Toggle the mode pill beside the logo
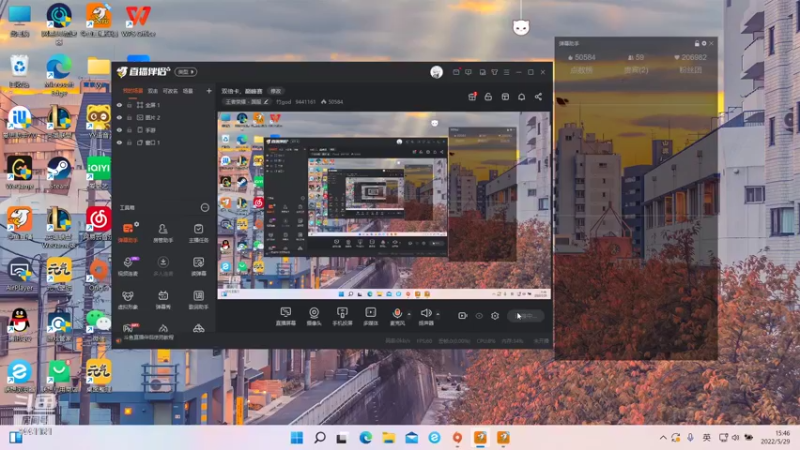Image resolution: width=800 pixels, height=450 pixels. [186, 72]
